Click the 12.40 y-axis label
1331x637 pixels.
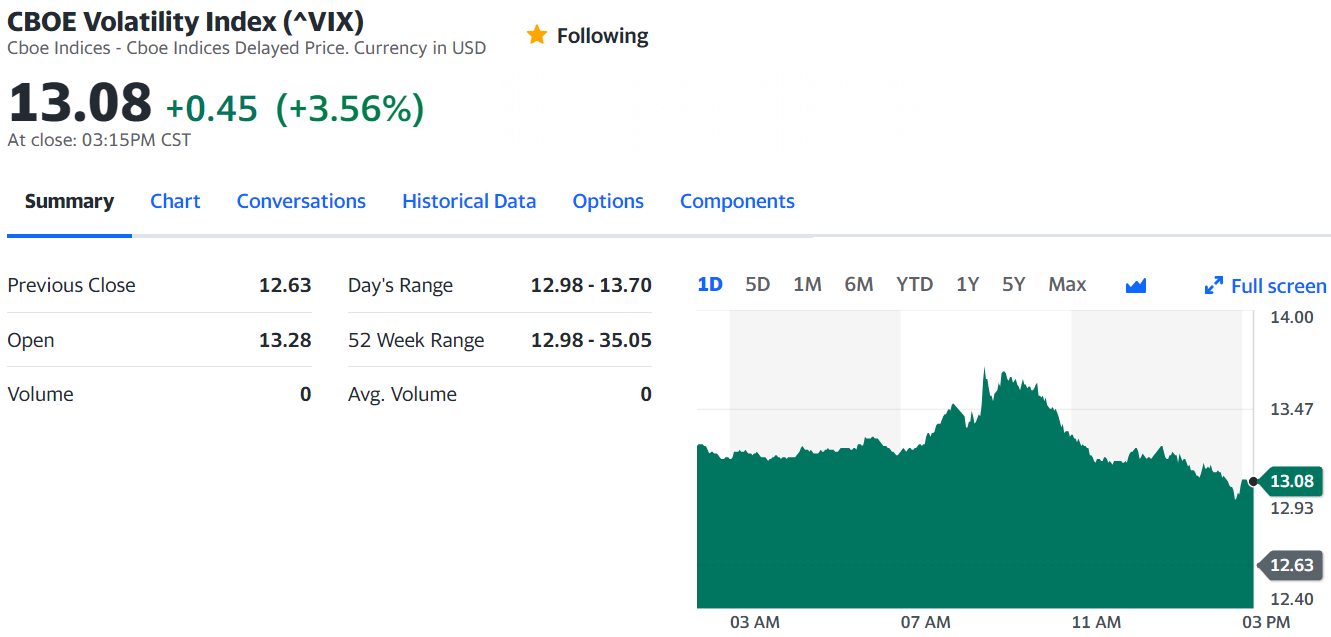(x=1291, y=599)
